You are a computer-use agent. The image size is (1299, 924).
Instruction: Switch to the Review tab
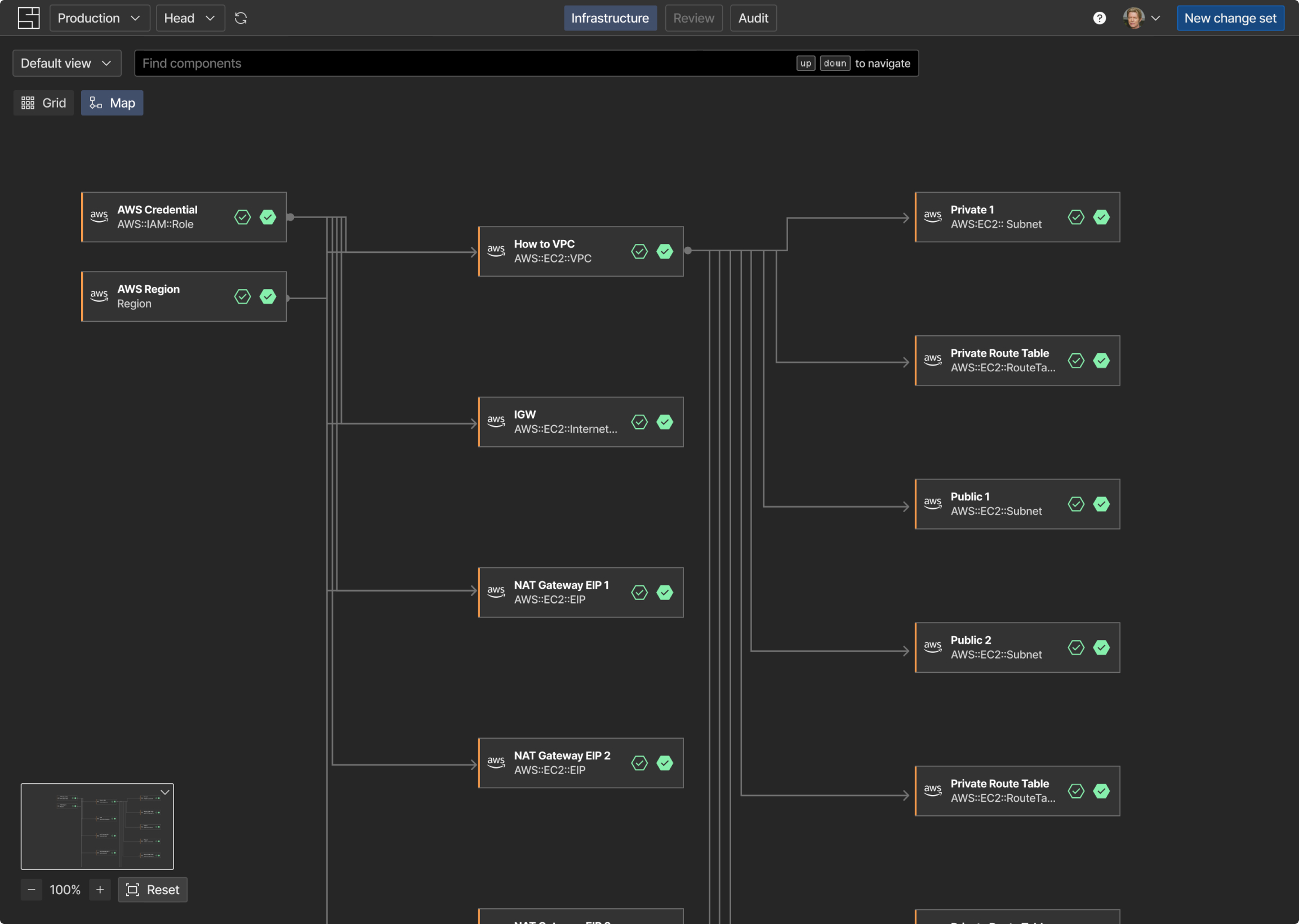pos(693,18)
